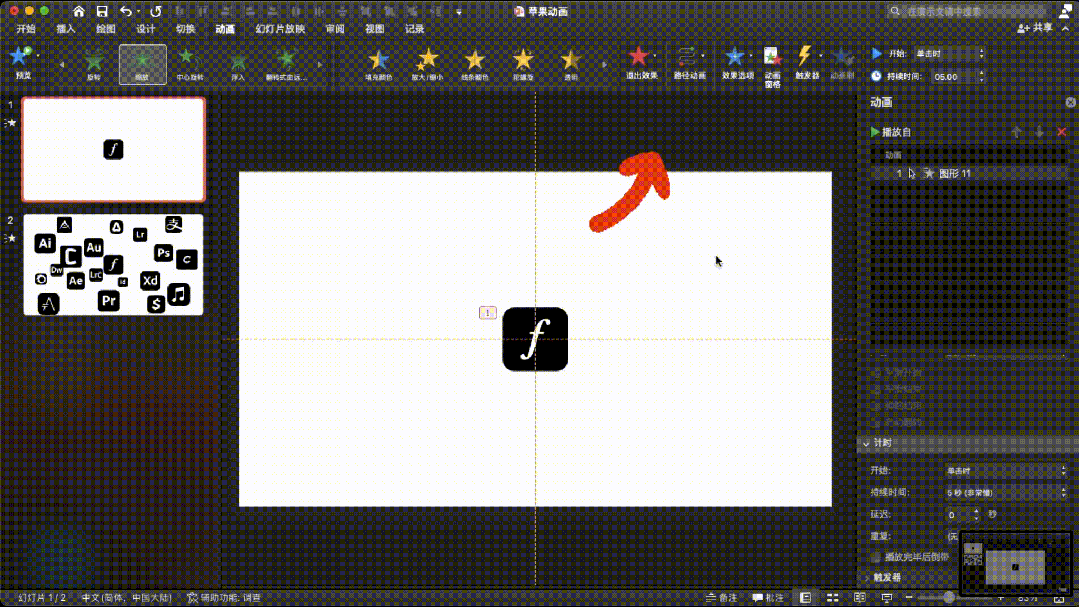The height and width of the screenshot is (607, 1079).
Task: Click the zoom slider handle
Action: 949,598
